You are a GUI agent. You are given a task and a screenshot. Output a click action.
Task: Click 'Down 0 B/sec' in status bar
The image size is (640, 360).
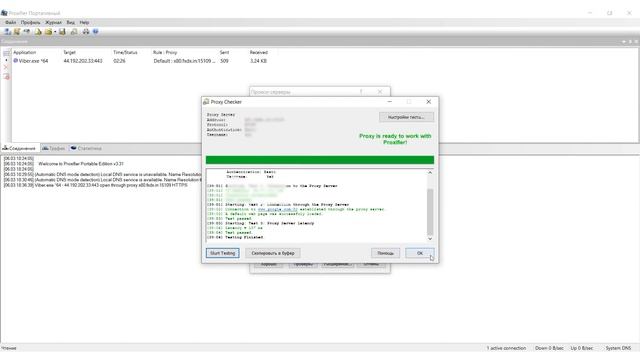549,348
